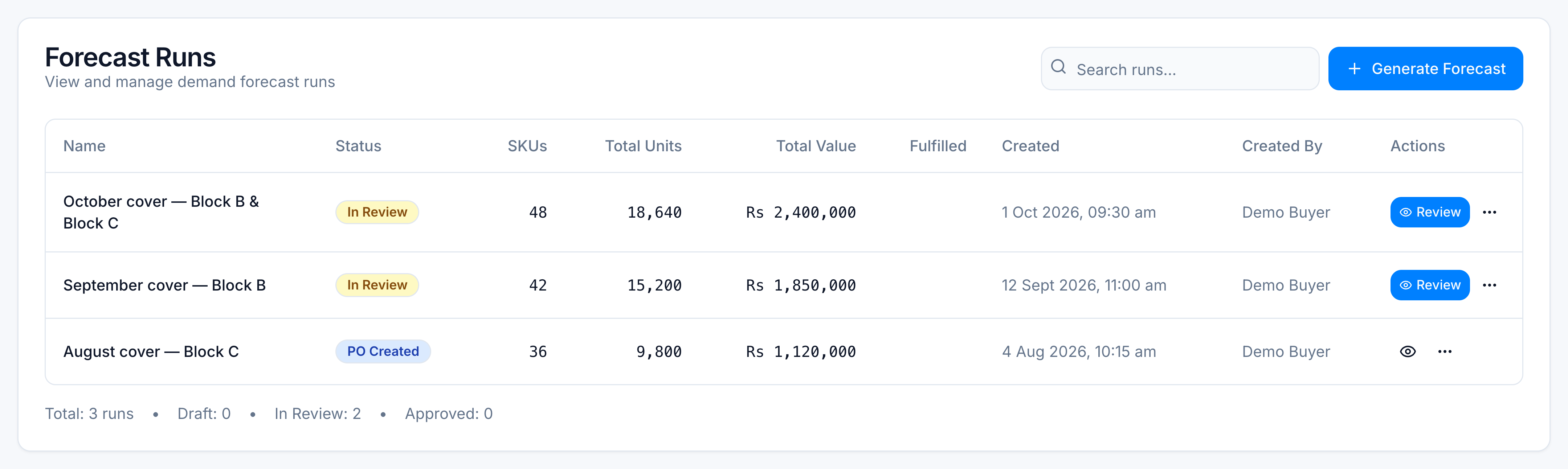
Task: Select September cover — Block B name
Action: (164, 285)
